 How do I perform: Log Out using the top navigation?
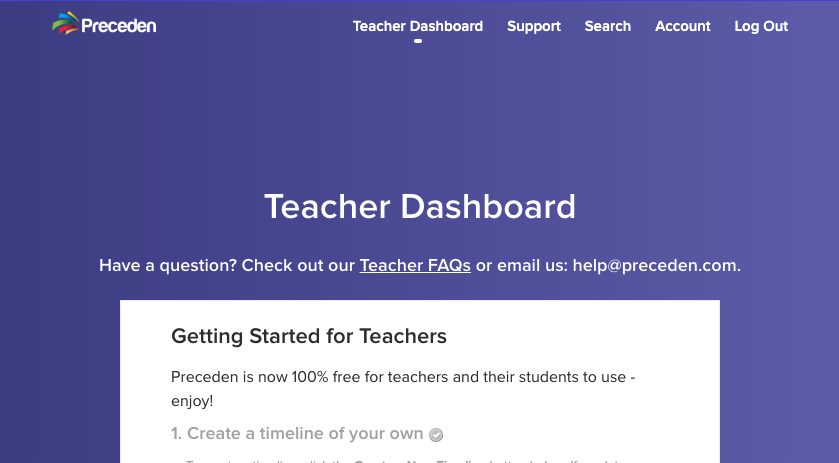[x=761, y=26]
